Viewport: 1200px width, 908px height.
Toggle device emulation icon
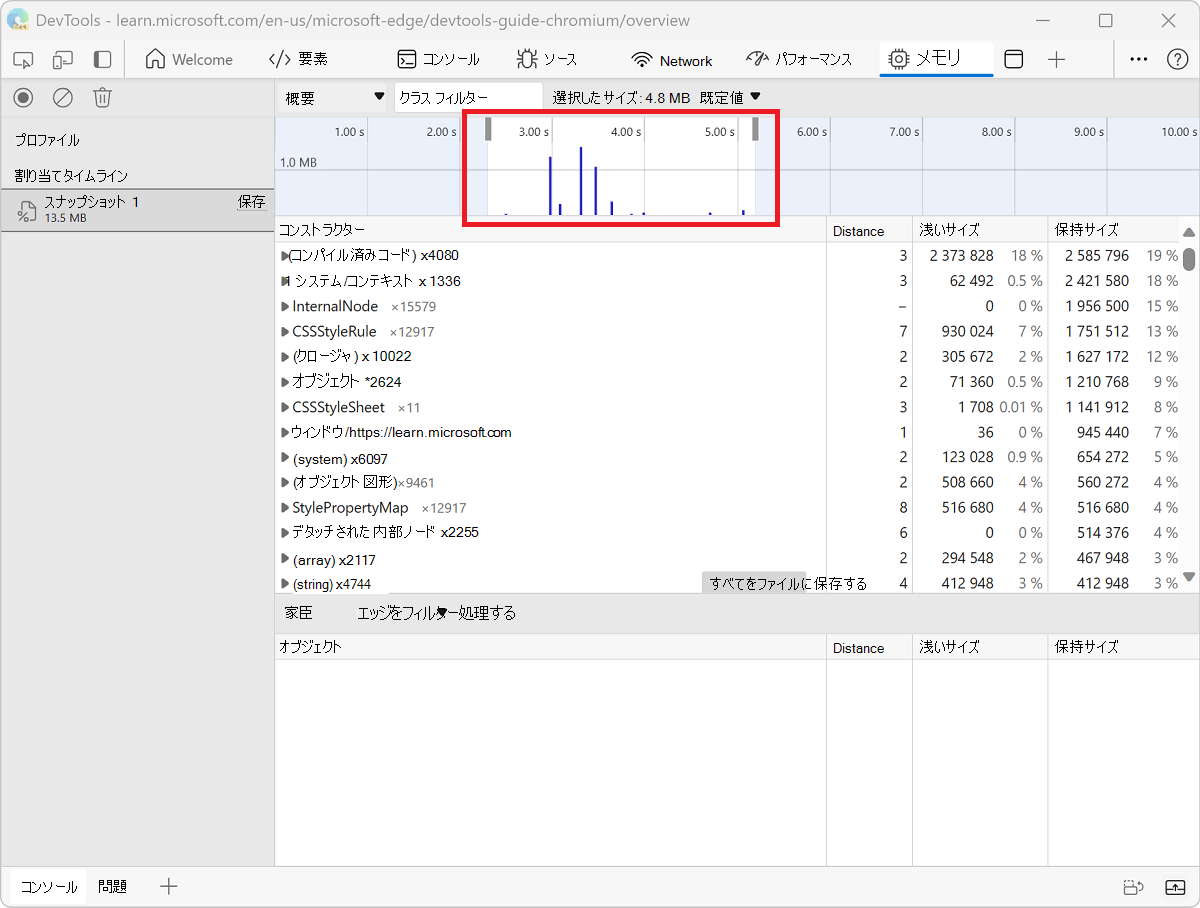63,60
